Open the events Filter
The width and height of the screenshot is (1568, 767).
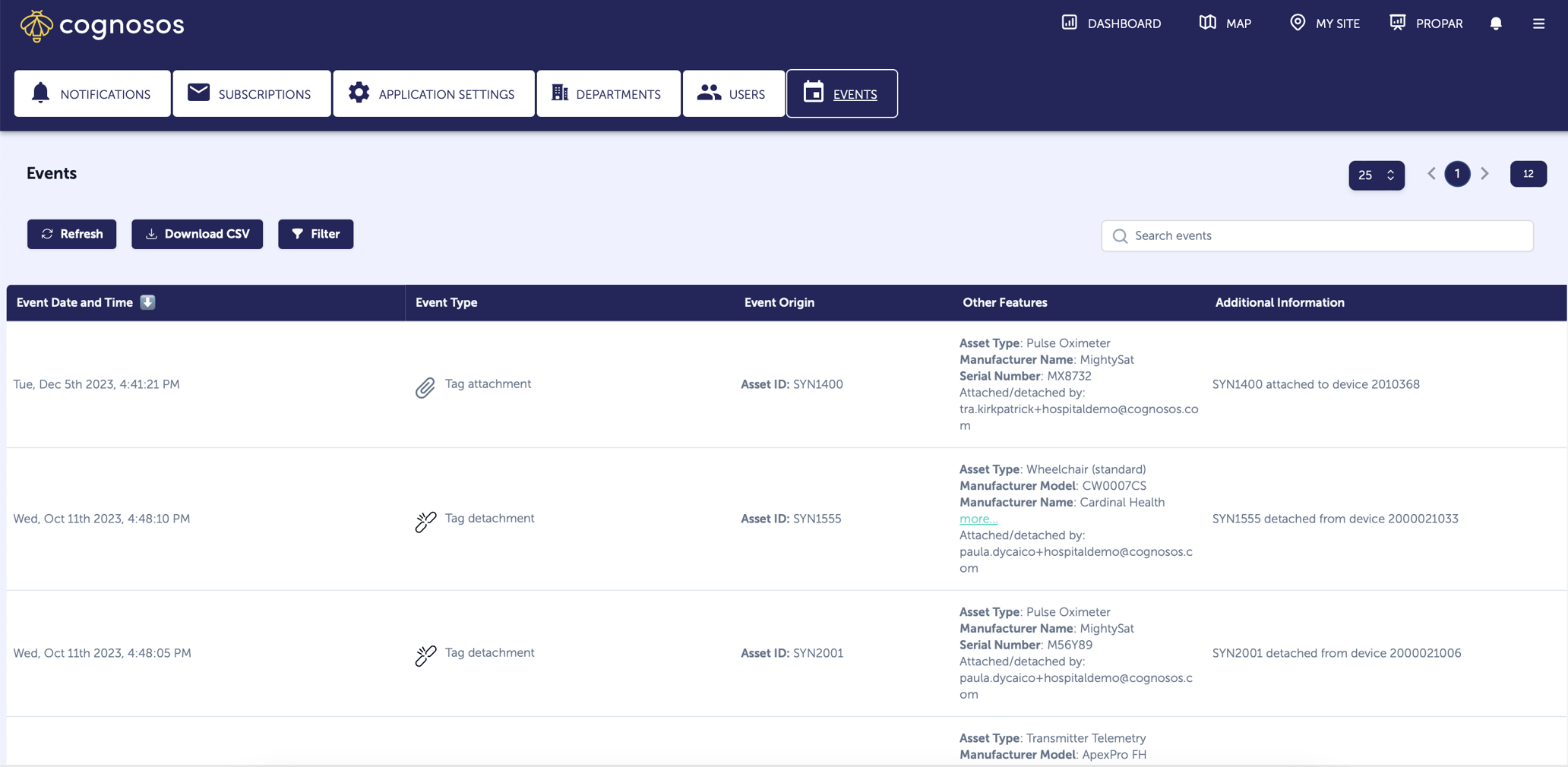tap(315, 234)
